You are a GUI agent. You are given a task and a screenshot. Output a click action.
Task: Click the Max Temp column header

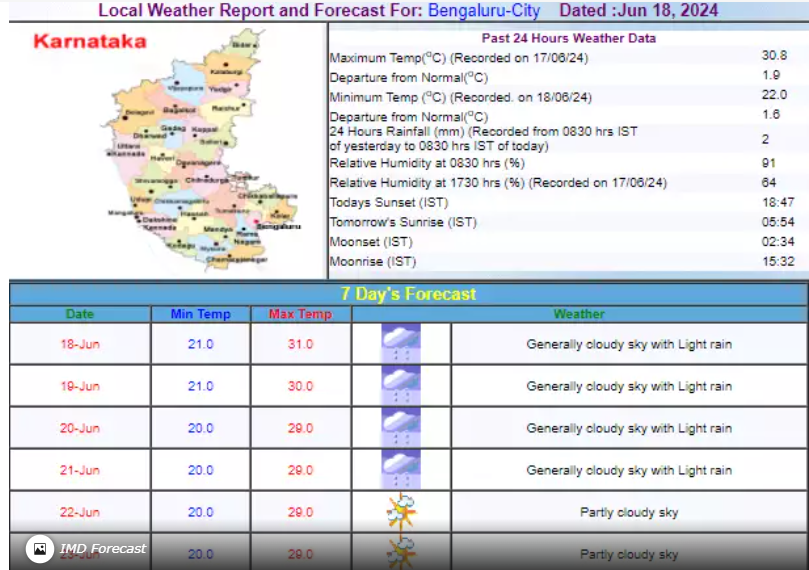(300, 314)
